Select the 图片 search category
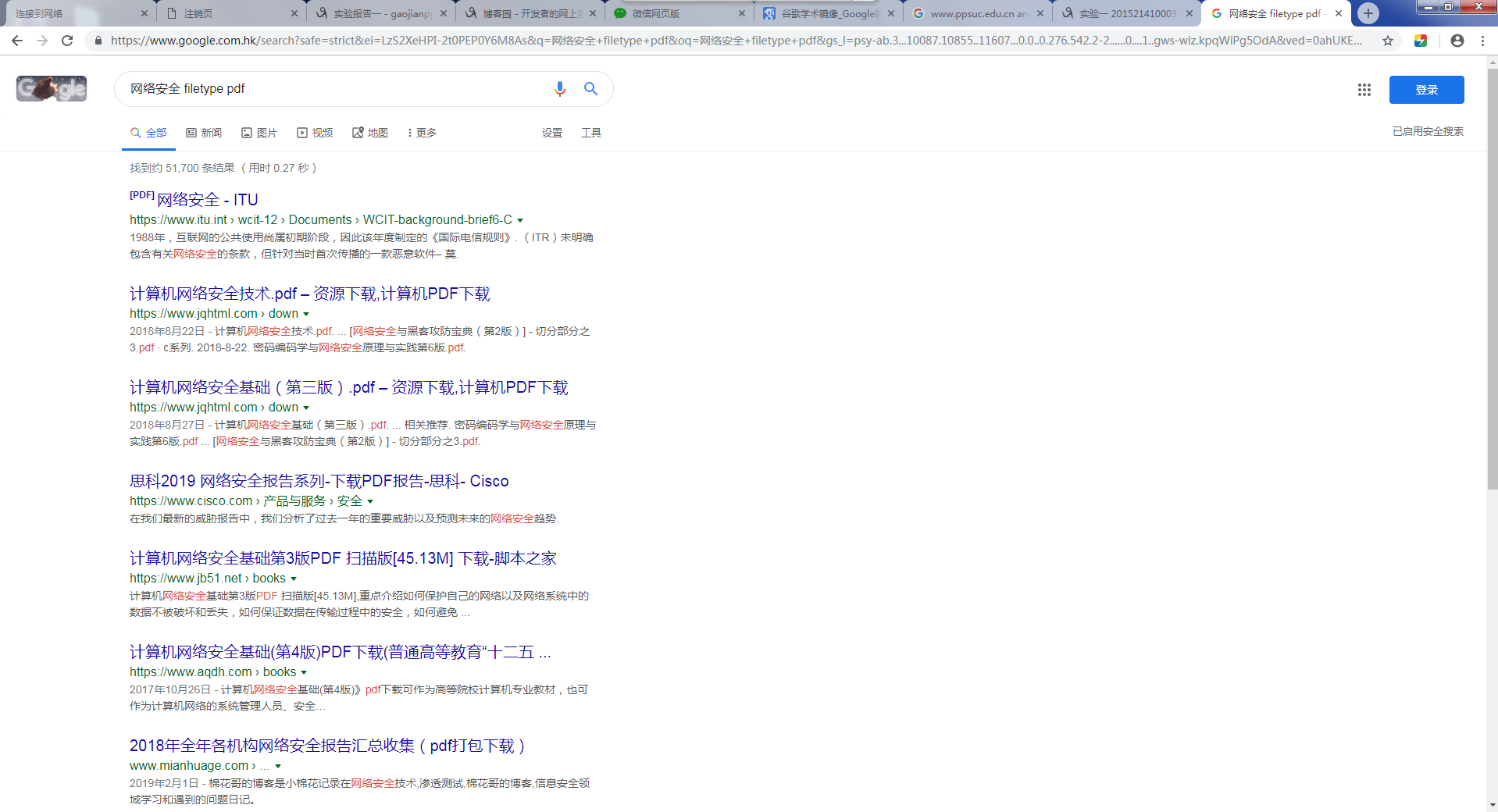 pos(259,133)
